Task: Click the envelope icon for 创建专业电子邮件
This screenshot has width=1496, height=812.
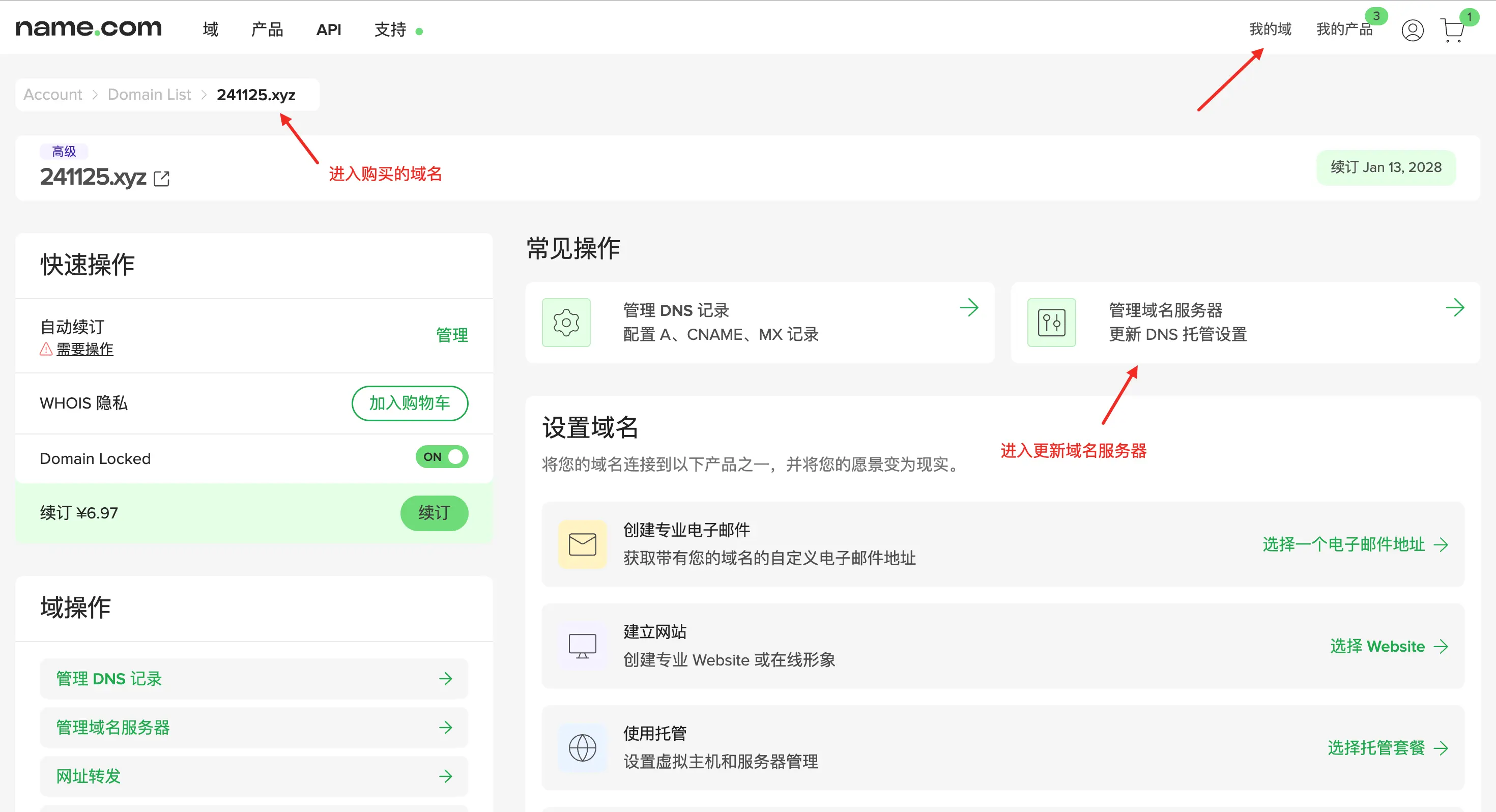Action: click(x=582, y=544)
